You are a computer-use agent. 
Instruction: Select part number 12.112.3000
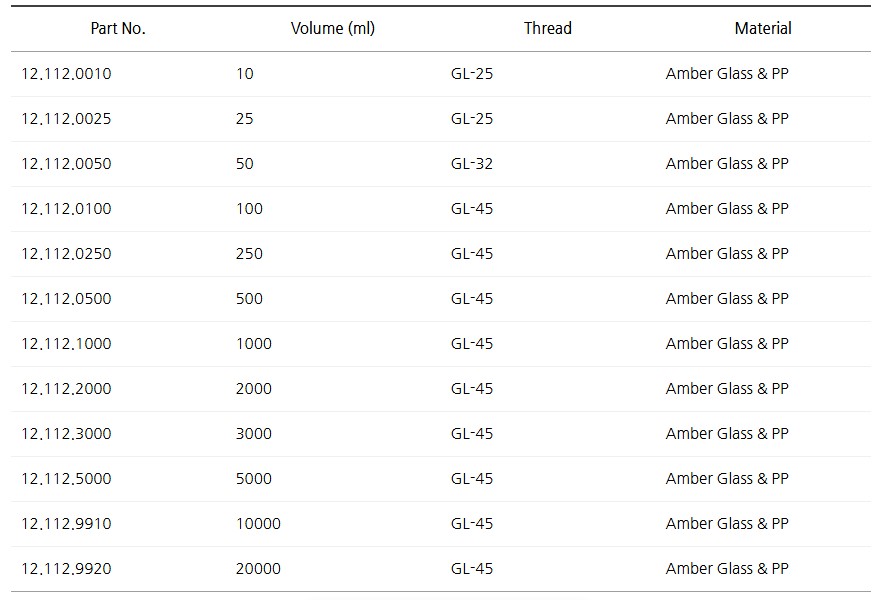(66, 434)
